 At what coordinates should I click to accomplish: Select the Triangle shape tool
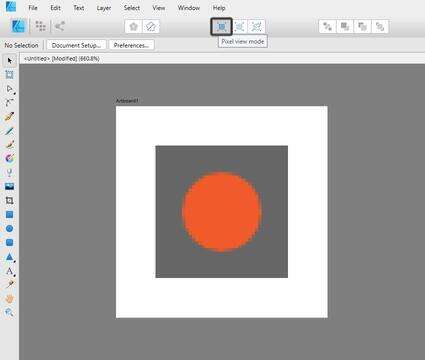click(9, 257)
